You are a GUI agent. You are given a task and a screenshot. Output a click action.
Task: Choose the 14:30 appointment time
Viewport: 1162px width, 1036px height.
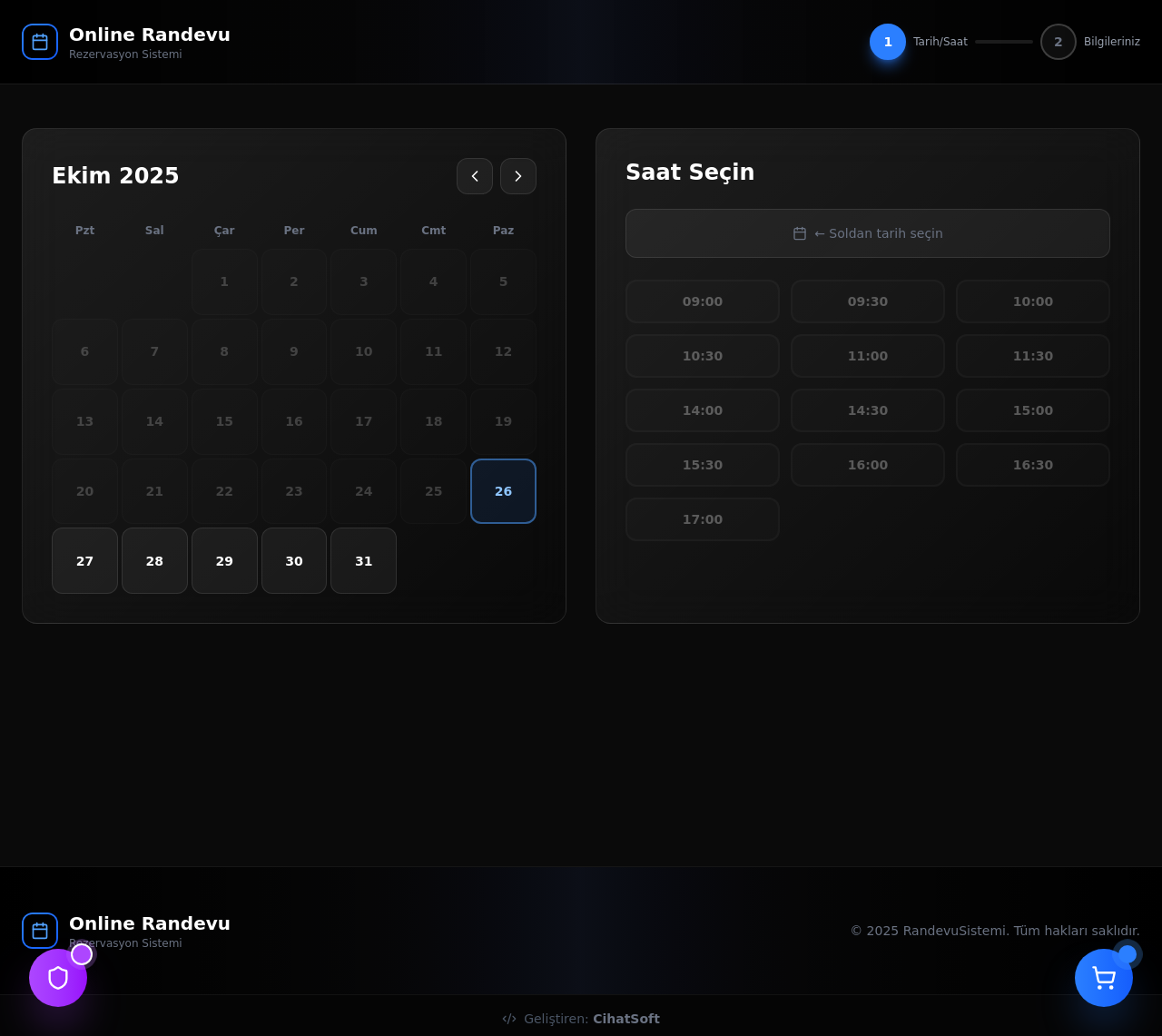click(868, 410)
